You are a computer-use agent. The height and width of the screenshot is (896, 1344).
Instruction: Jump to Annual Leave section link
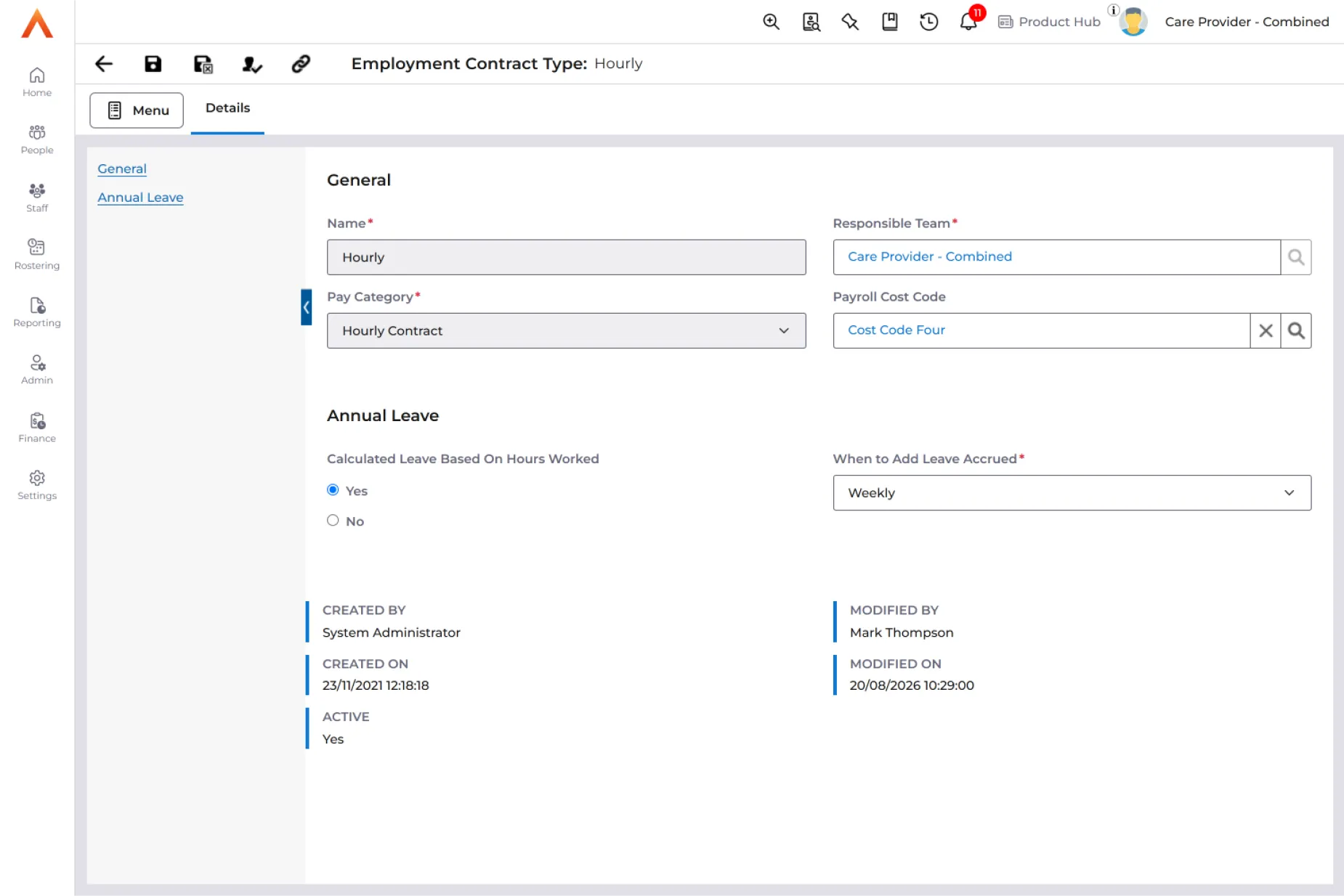(x=140, y=197)
